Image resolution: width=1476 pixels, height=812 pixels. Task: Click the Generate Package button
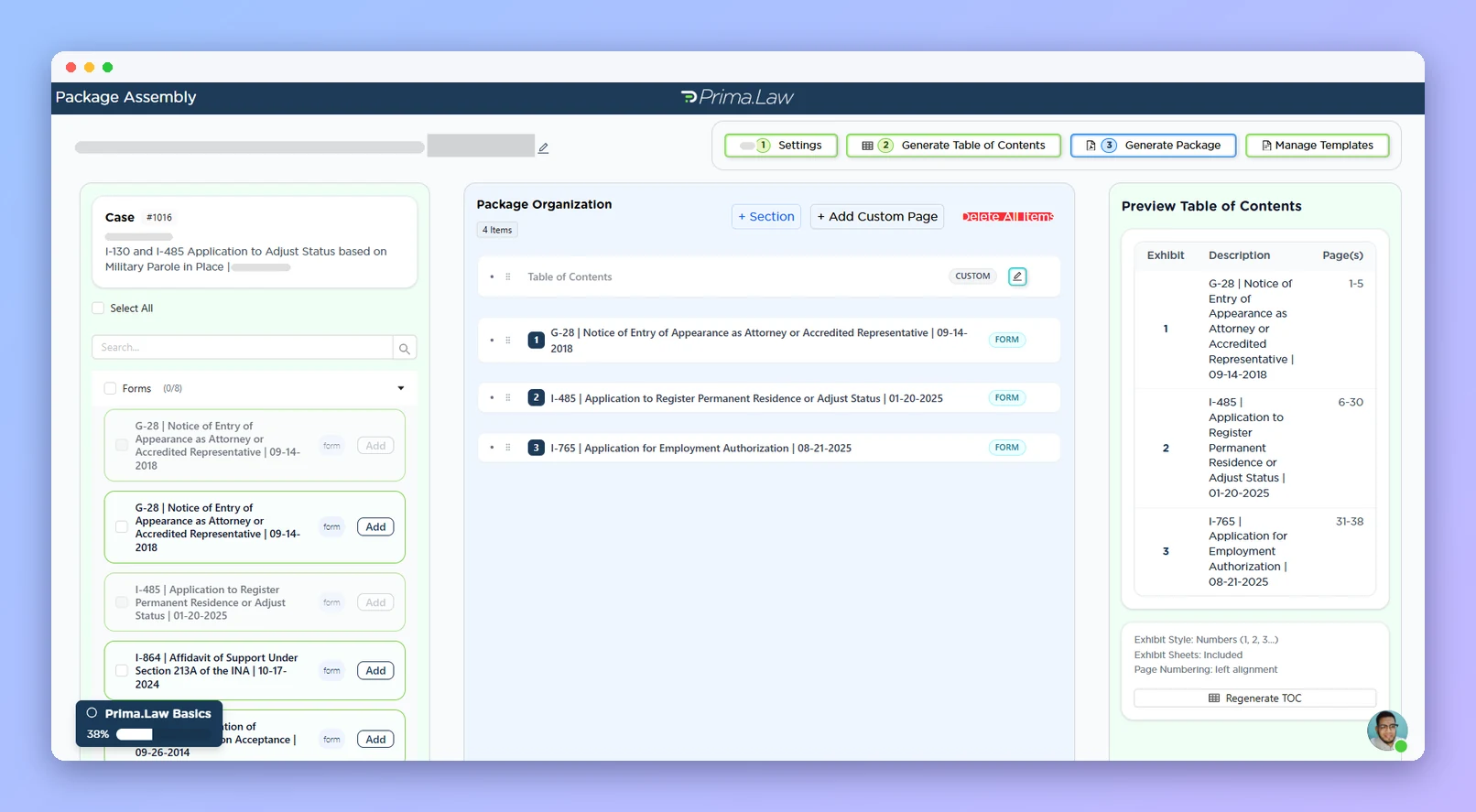(1153, 146)
